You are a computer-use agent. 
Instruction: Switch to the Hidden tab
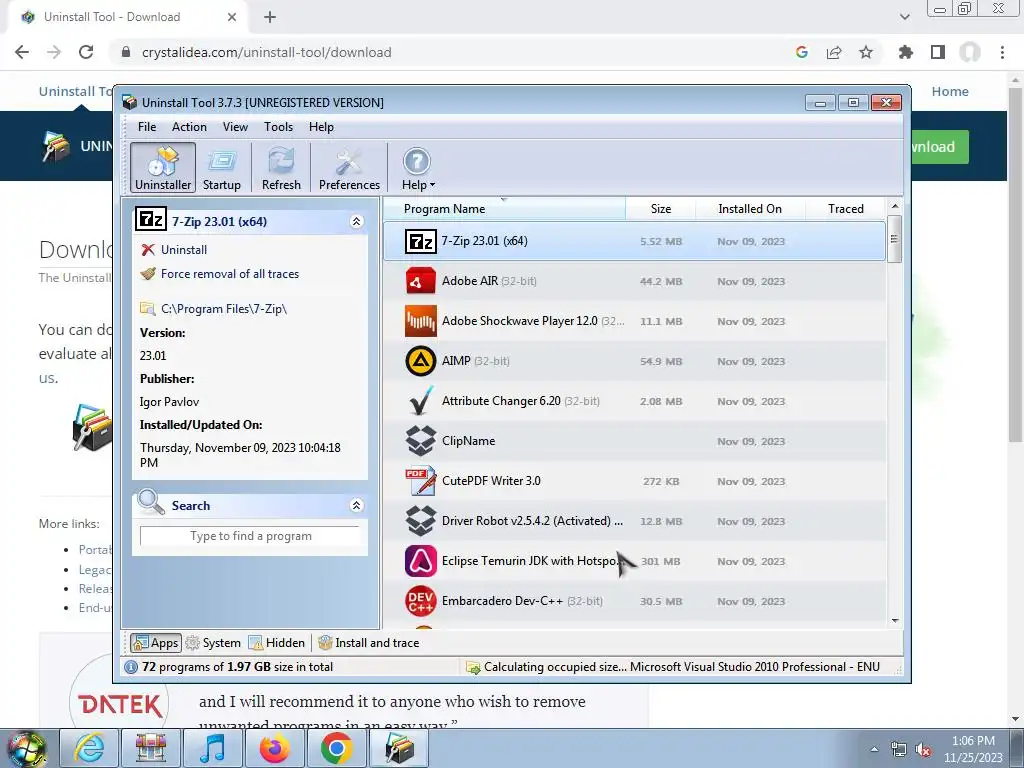tap(277, 643)
